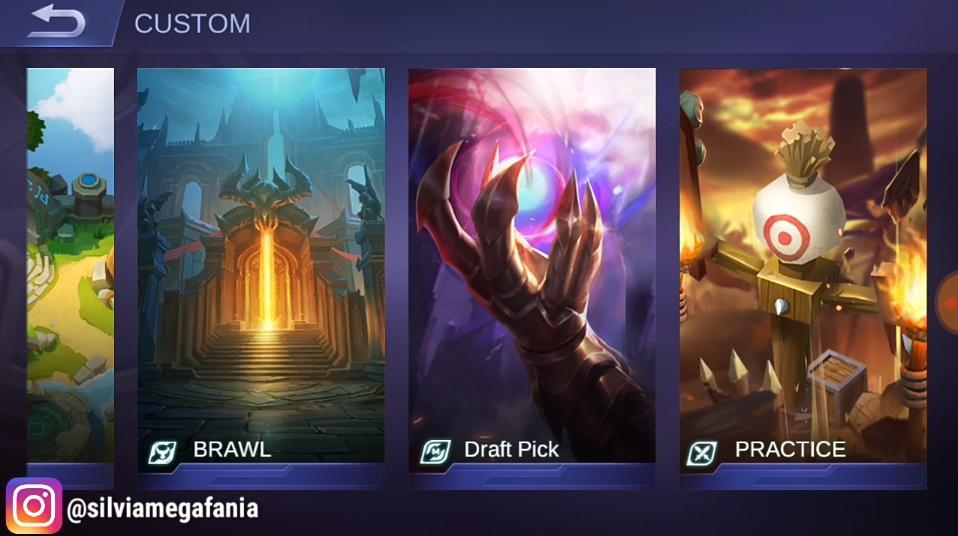Select the Draft Pick mode label
Viewport: 958px width, 536px height.
pyautogui.click(x=511, y=449)
